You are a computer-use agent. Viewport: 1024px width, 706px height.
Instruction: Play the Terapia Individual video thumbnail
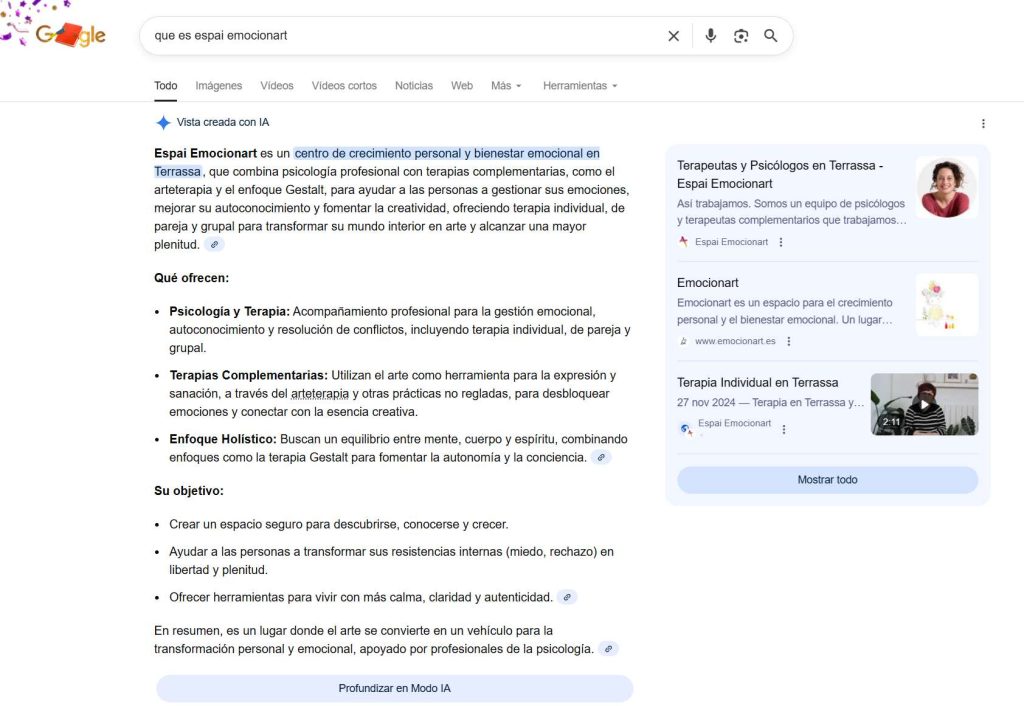click(924, 405)
